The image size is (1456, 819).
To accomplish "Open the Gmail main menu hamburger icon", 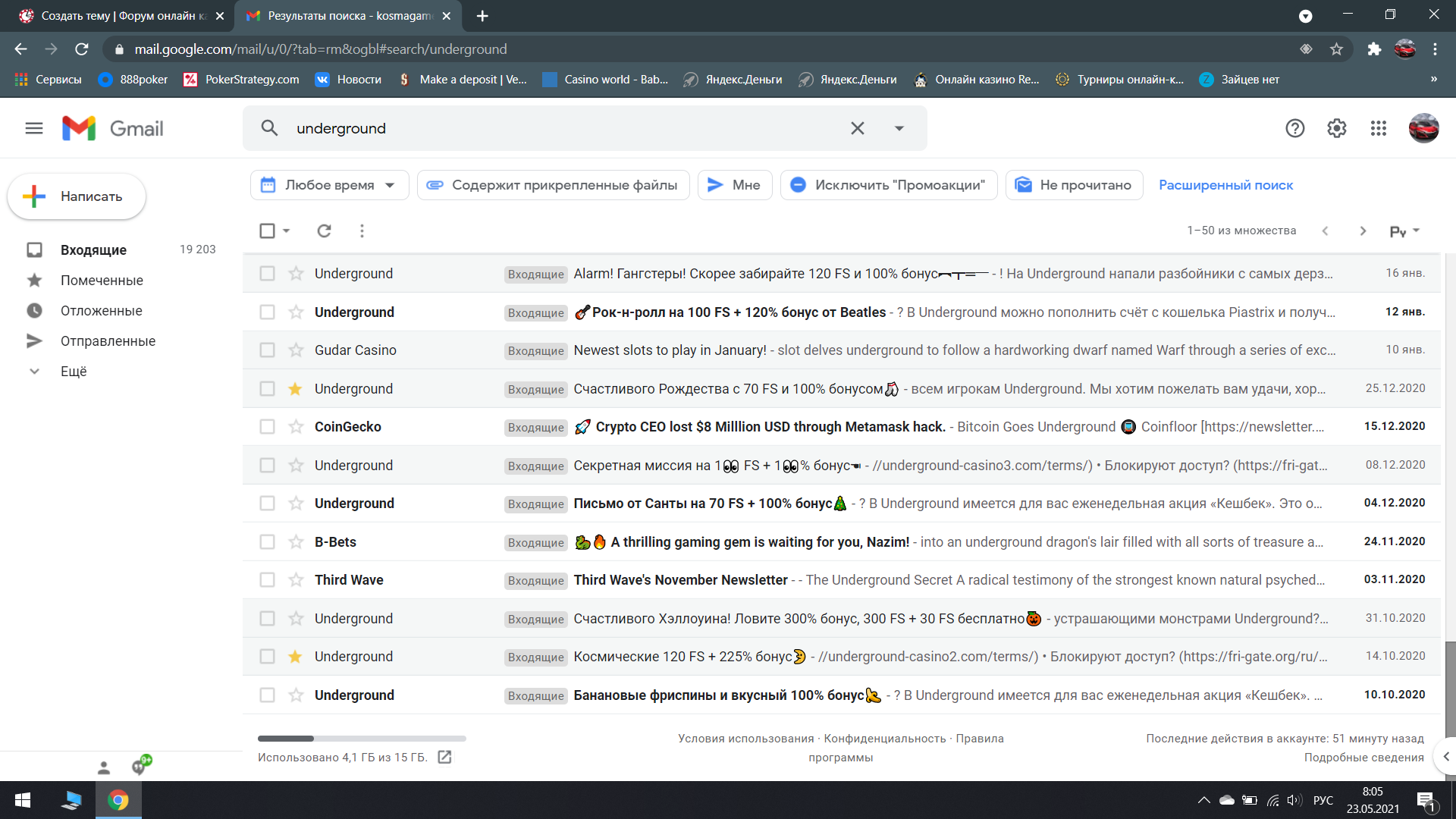I will click(x=34, y=128).
